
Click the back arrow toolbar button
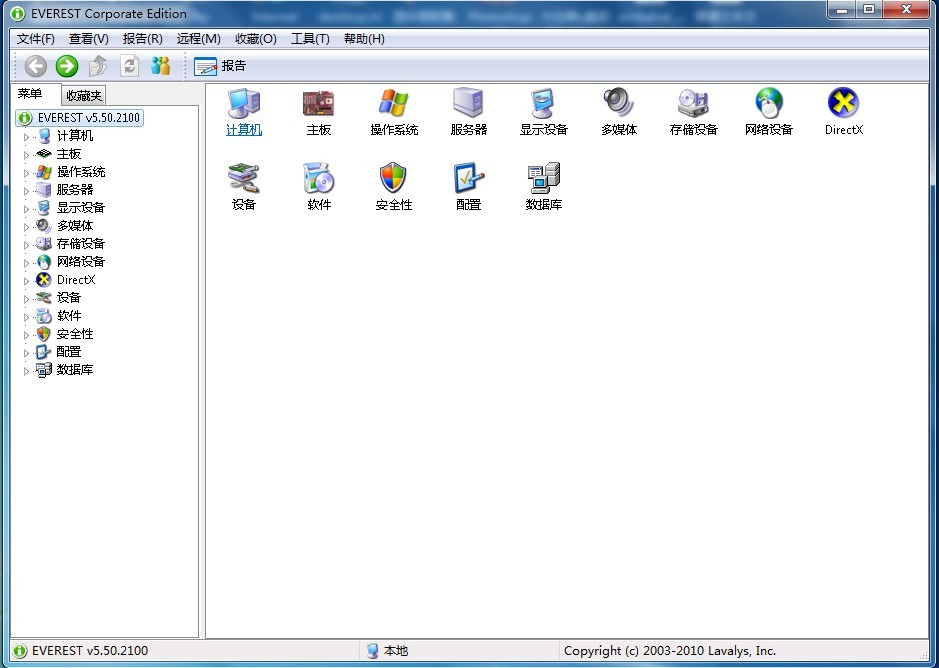[36, 66]
